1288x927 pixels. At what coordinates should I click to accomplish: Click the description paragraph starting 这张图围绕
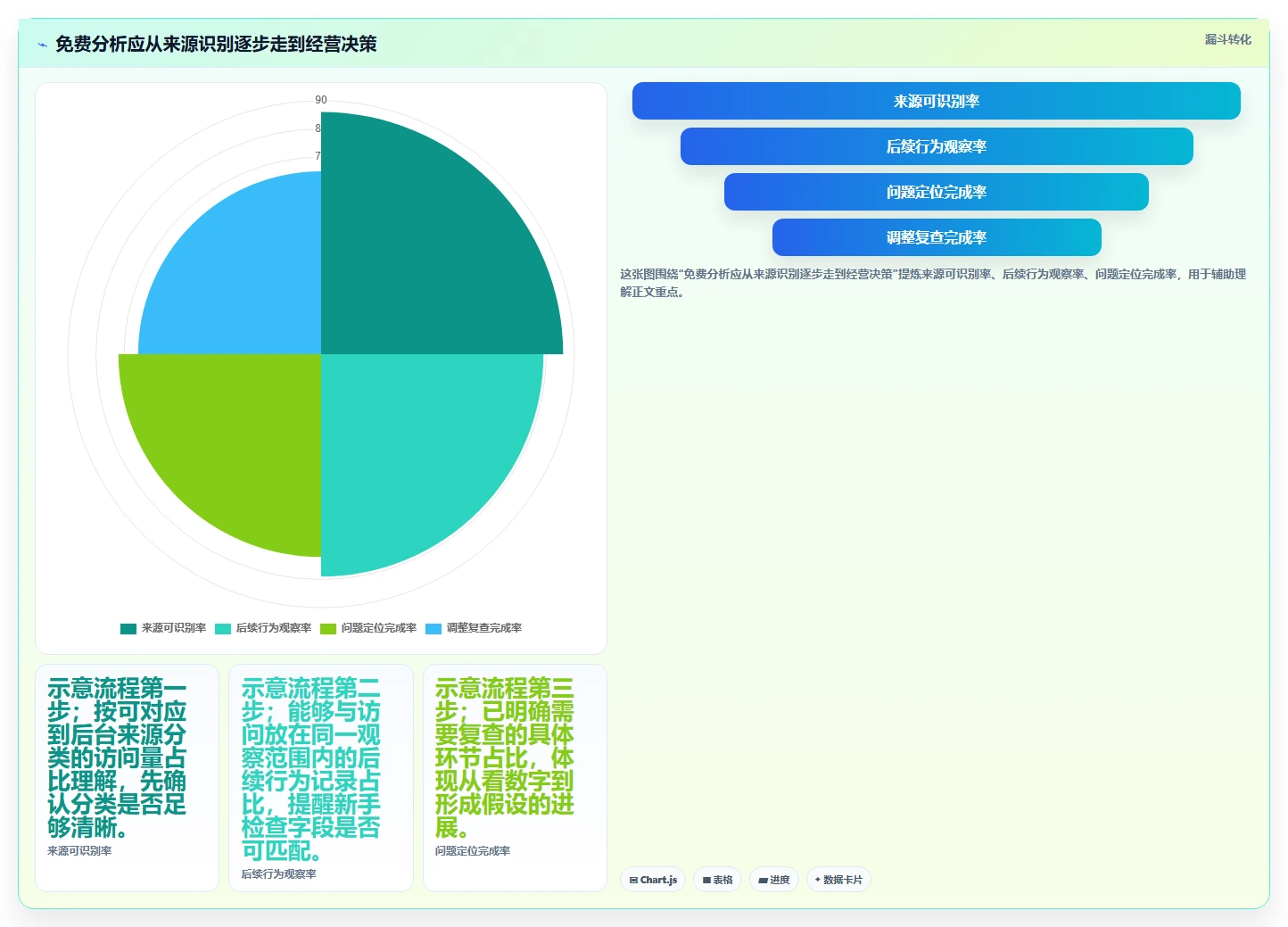[933, 283]
